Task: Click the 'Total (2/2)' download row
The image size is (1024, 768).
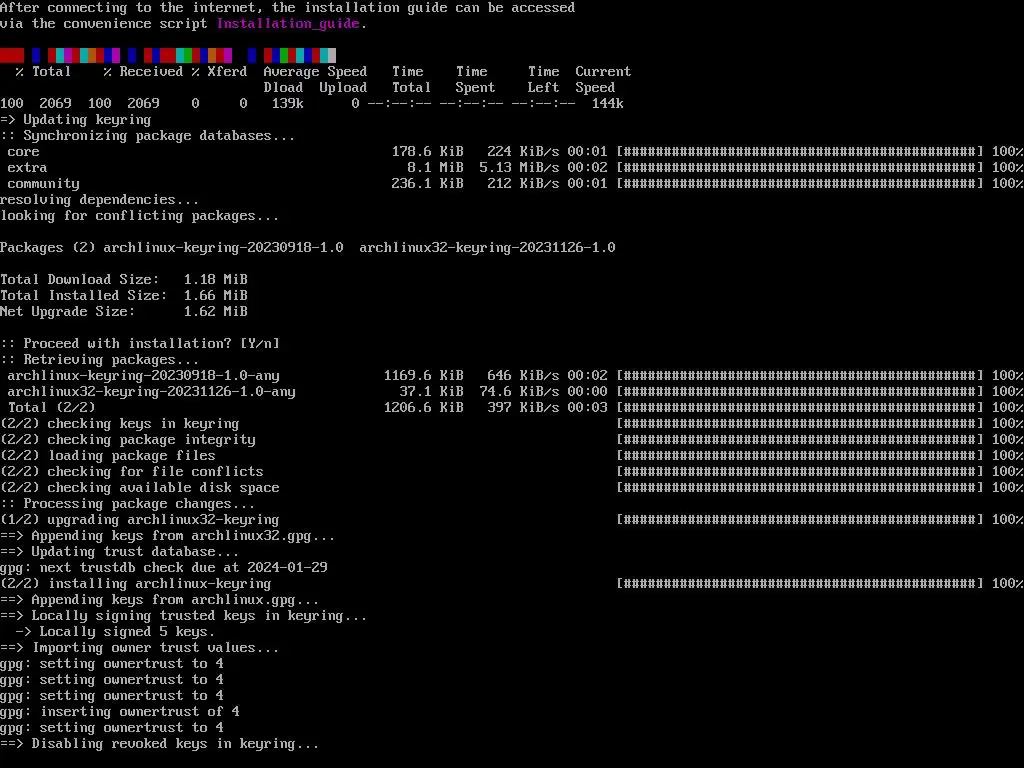Action: click(x=512, y=408)
